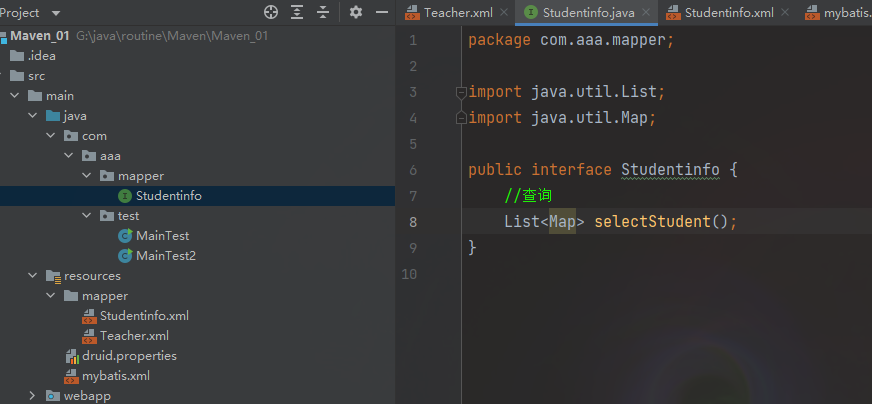Screen dimensions: 872x404
Task: Select the Studentinfo interface in tree
Action: 169,196
